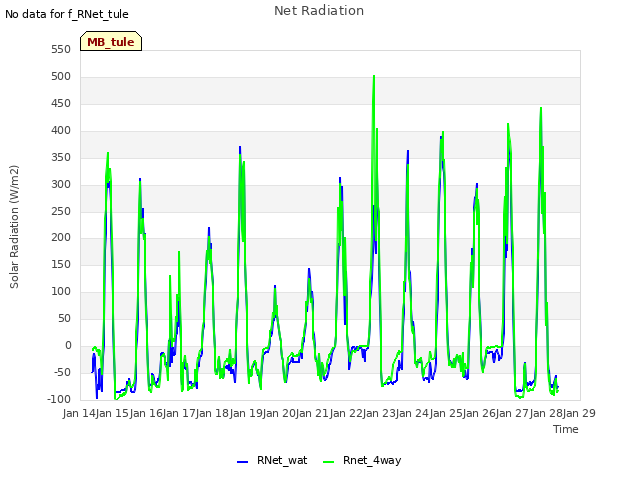The width and height of the screenshot is (640, 480).
Task: Click the 250 y-axis tick label
Action: (61, 211)
